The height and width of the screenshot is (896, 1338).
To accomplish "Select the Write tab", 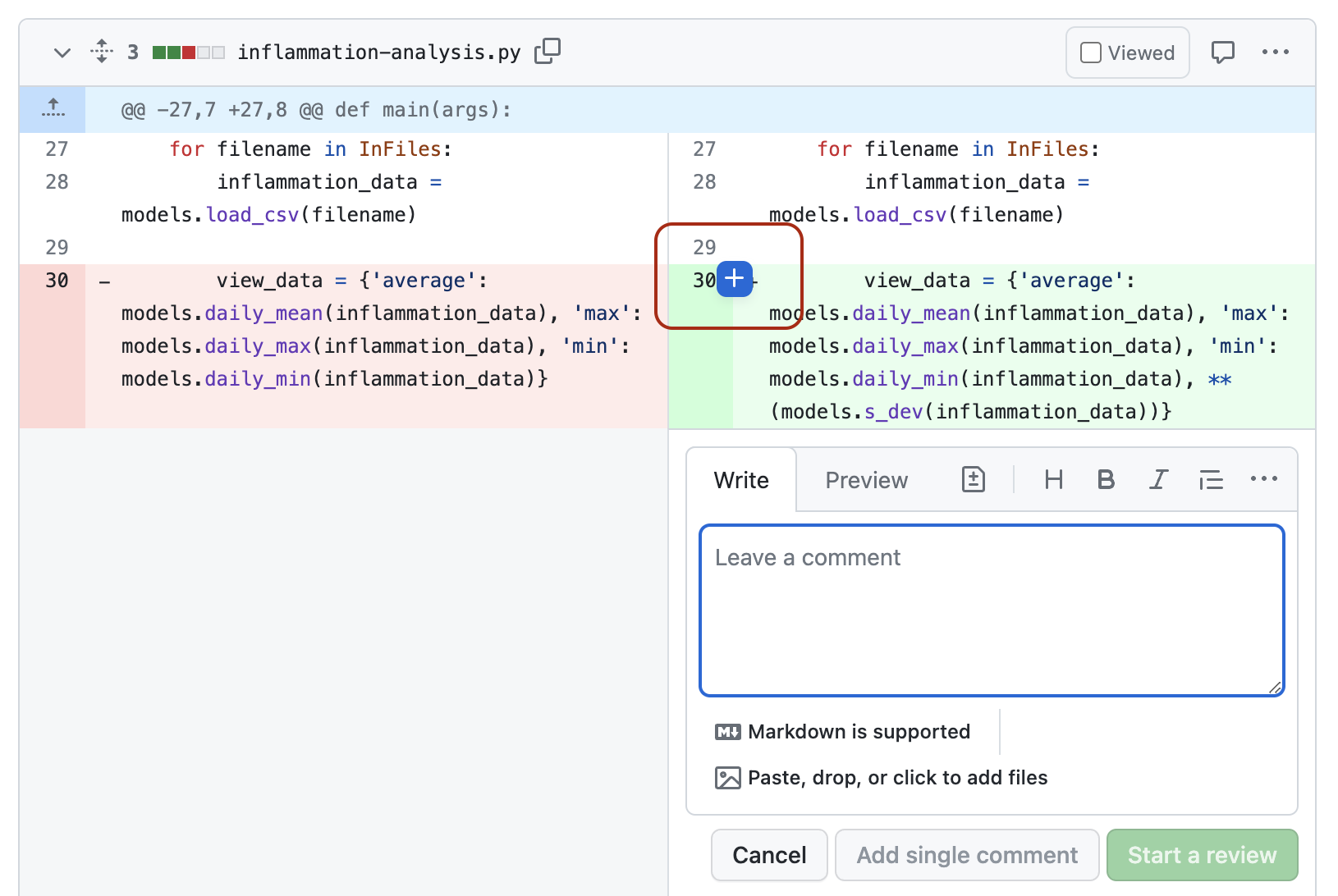I will [x=740, y=479].
